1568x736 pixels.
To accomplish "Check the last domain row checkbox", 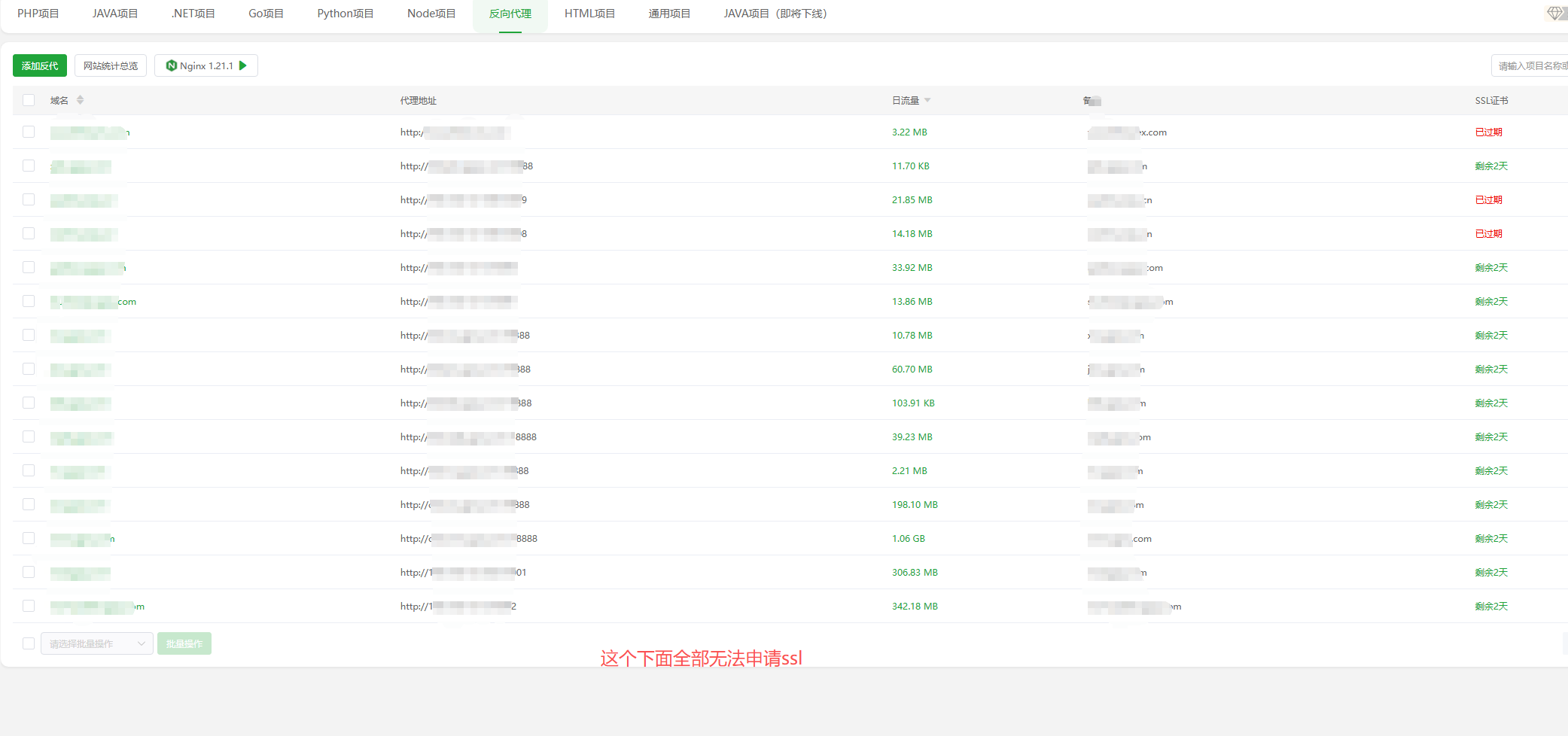I will pos(29,606).
